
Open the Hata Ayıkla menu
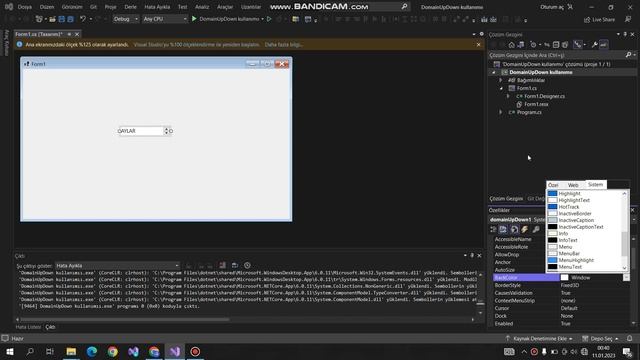157,7
